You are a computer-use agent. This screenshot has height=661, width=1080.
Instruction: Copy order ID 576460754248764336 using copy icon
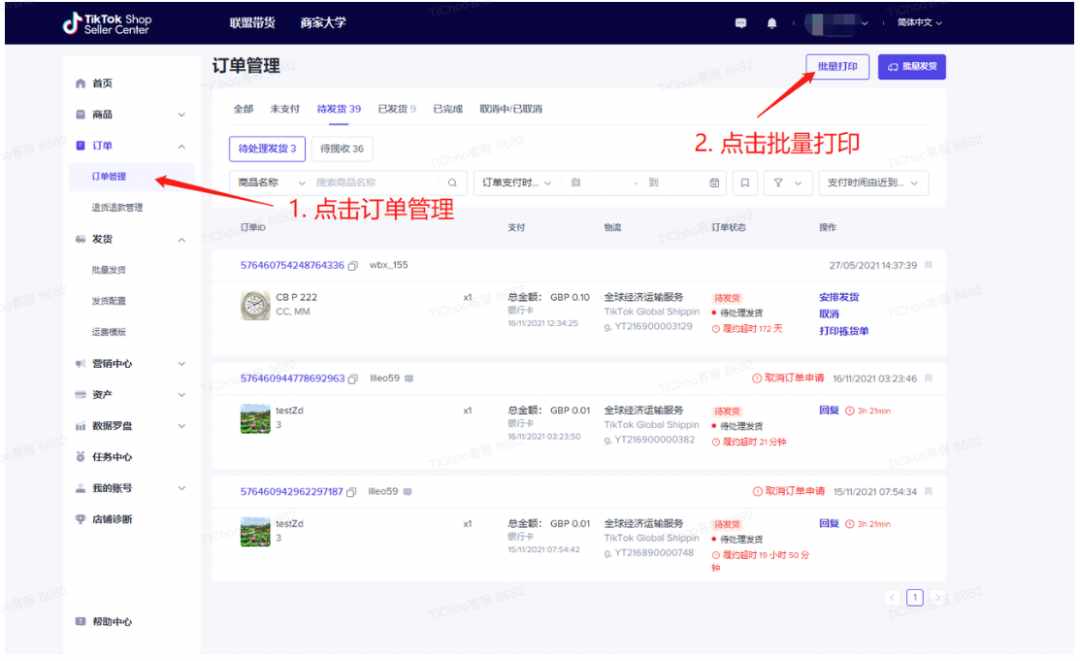353,266
